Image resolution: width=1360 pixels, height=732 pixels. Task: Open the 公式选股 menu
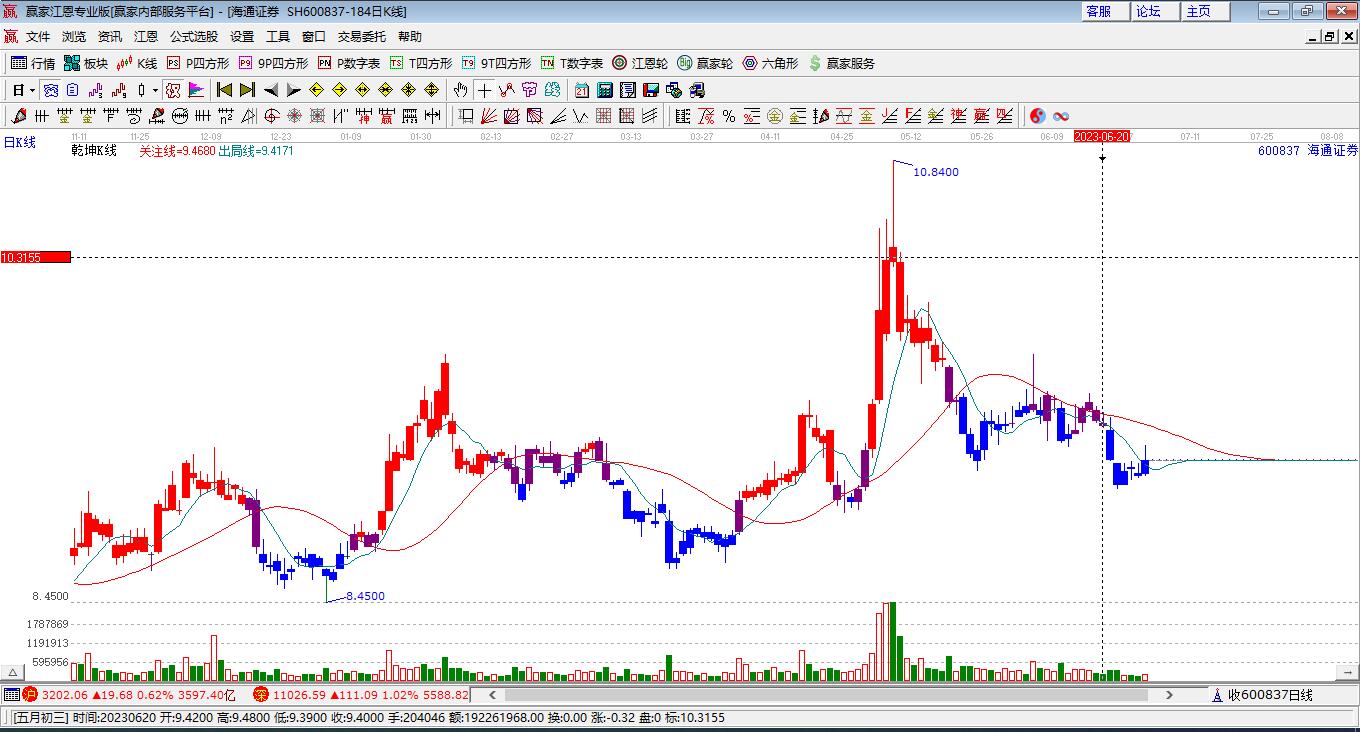pos(193,36)
